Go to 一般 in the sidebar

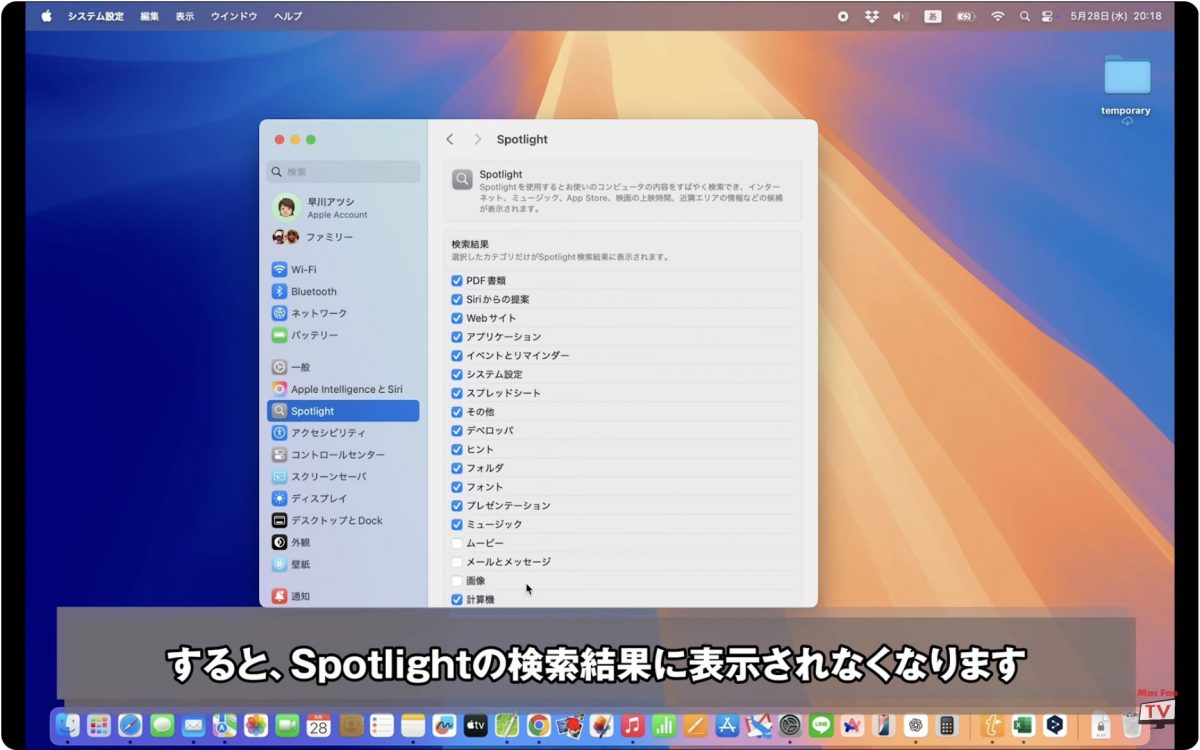pos(343,367)
